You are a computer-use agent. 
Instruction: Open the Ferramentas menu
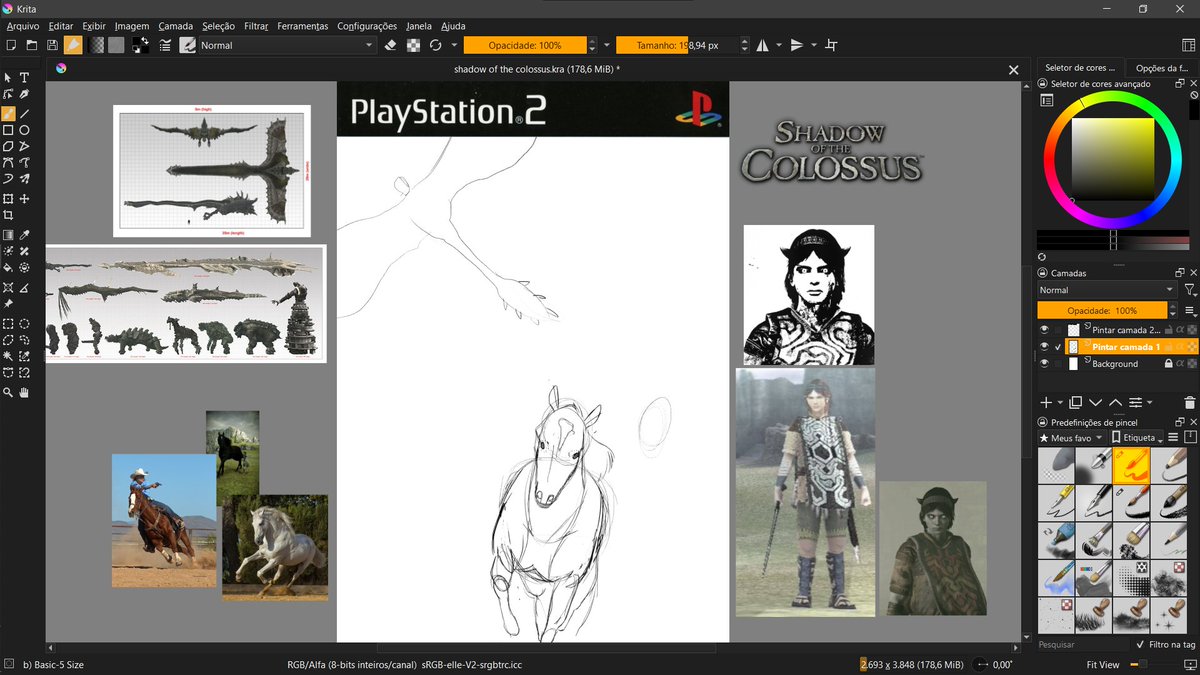303,26
